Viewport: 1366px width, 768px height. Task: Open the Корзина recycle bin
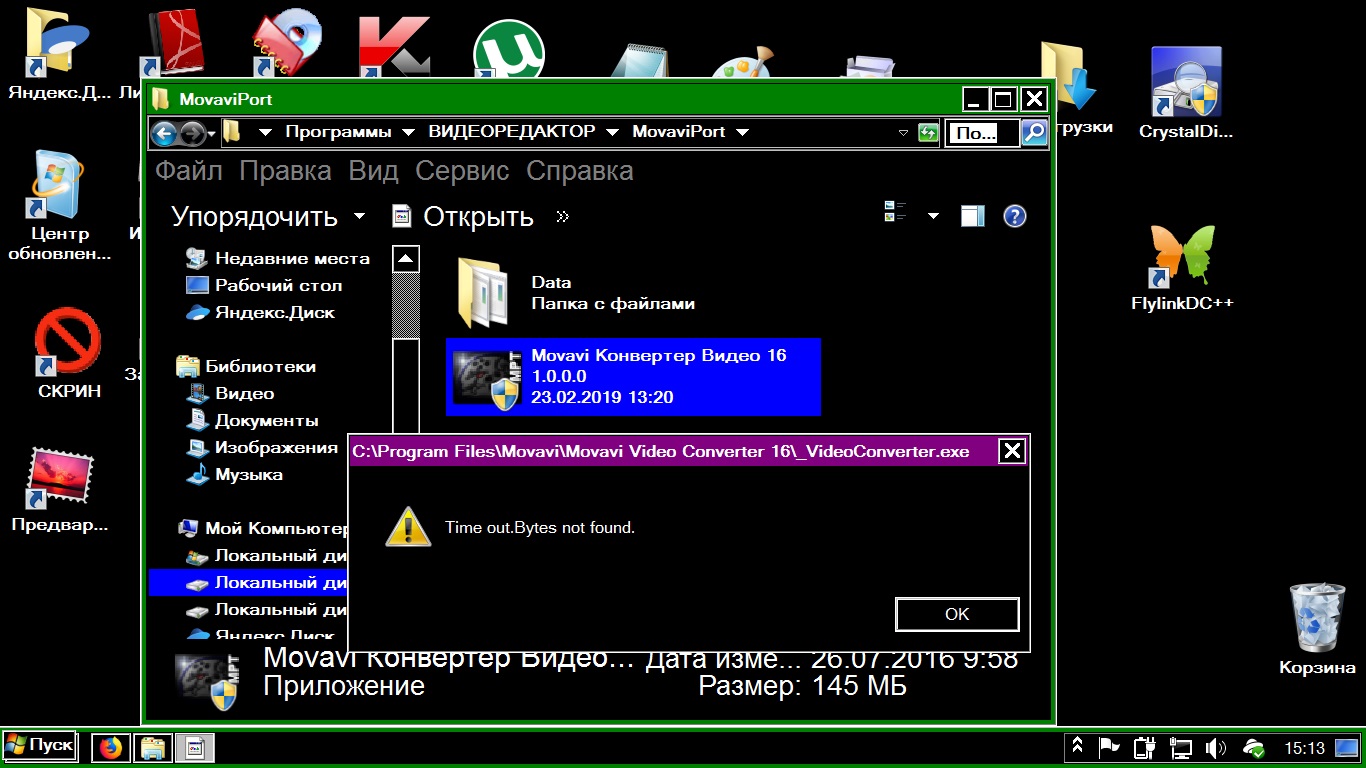coord(1317,630)
